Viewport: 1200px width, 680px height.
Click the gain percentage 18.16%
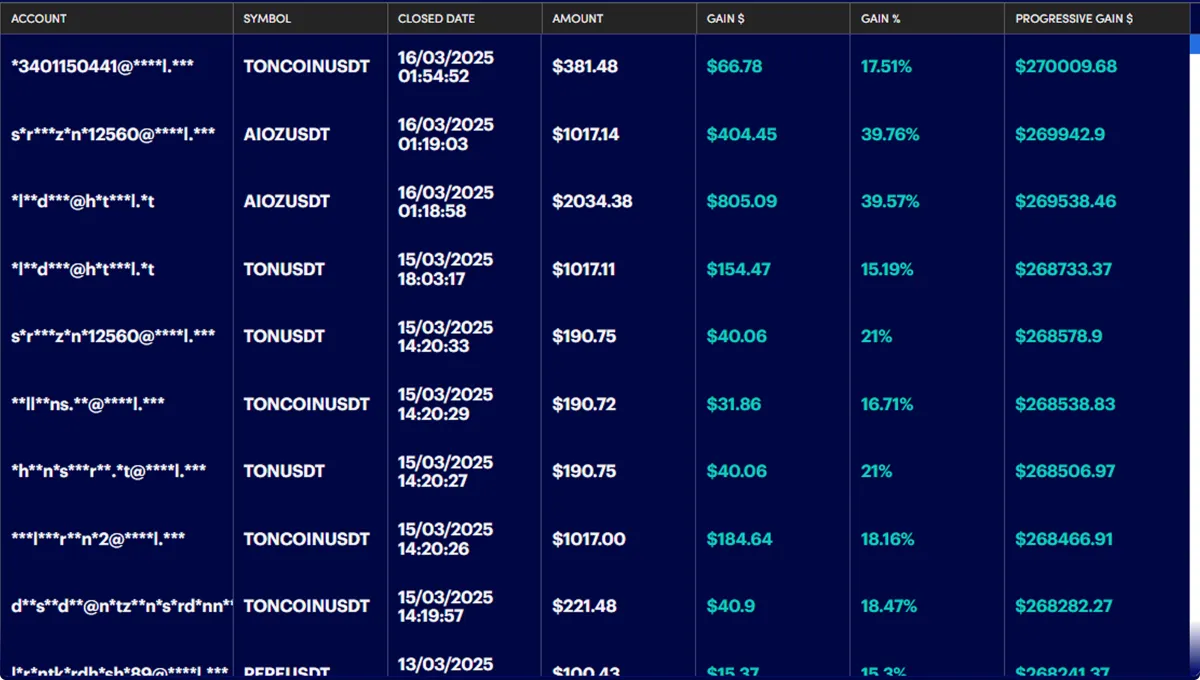(x=887, y=539)
